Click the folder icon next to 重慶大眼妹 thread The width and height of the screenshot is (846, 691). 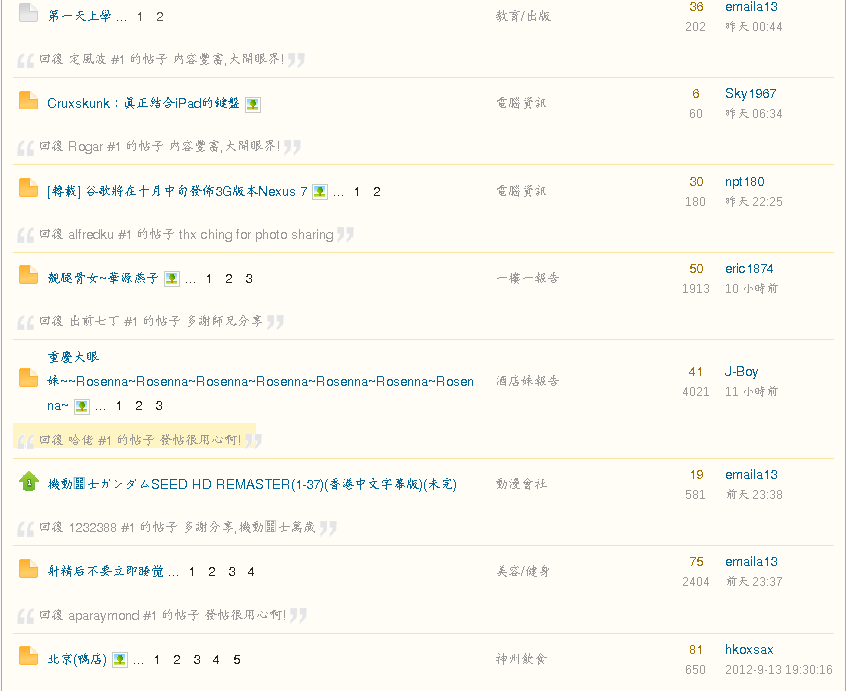(x=28, y=378)
